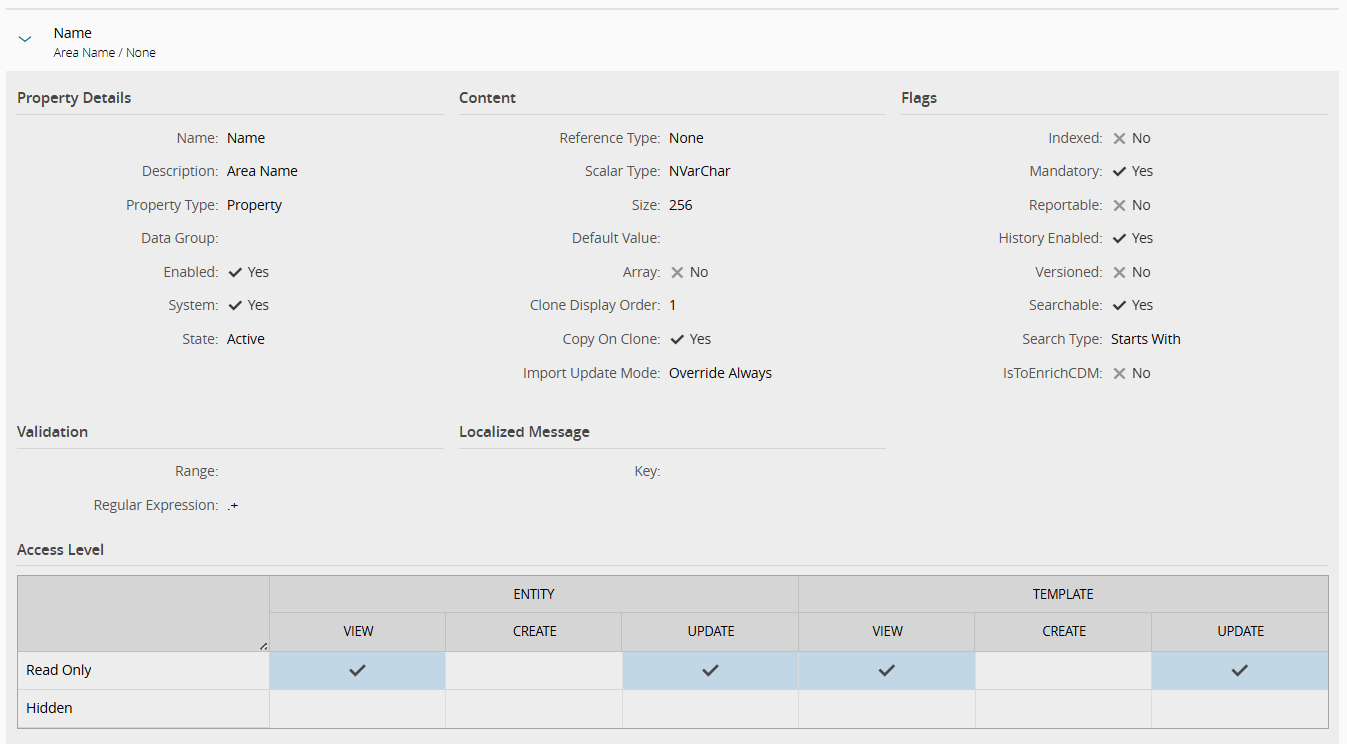Click the Enabled Yes checkmark icon
The image size is (1347, 744).
pyautogui.click(x=235, y=272)
